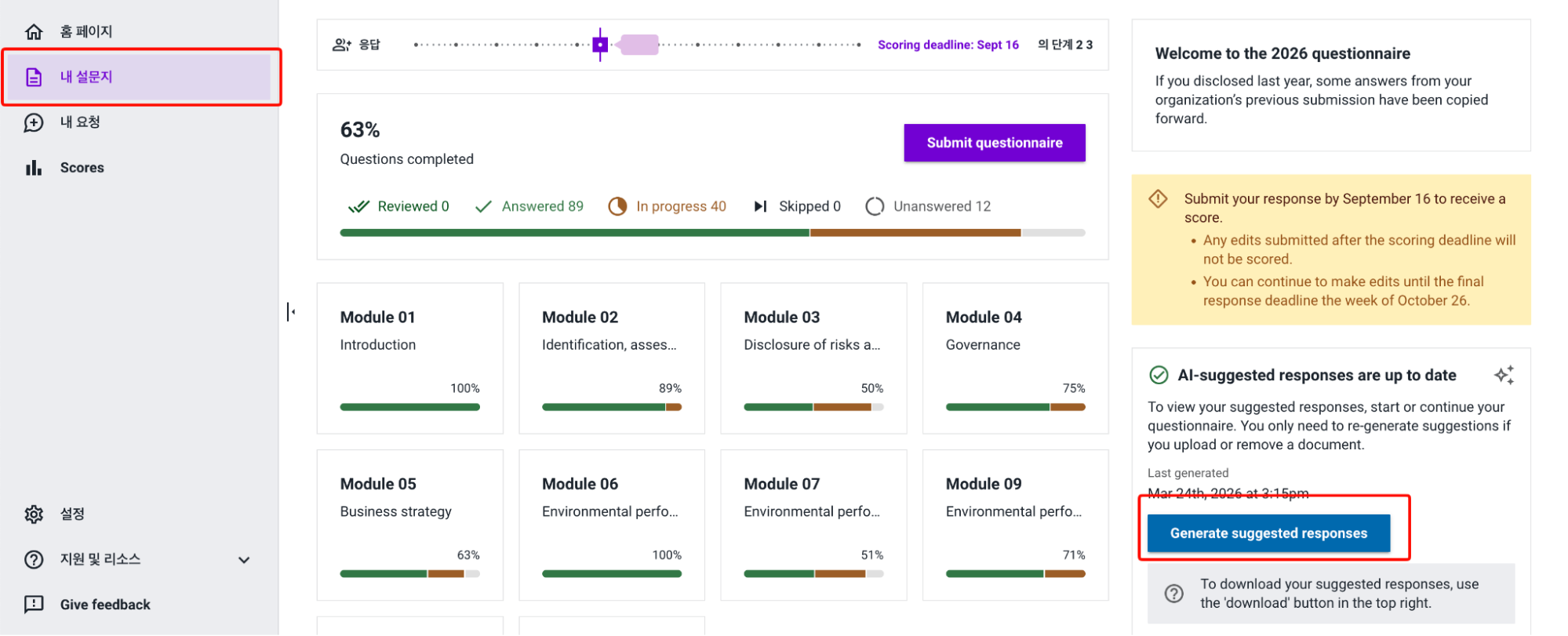Open the Scores bar chart icon
The height and width of the screenshot is (636, 1568).
pos(34,168)
